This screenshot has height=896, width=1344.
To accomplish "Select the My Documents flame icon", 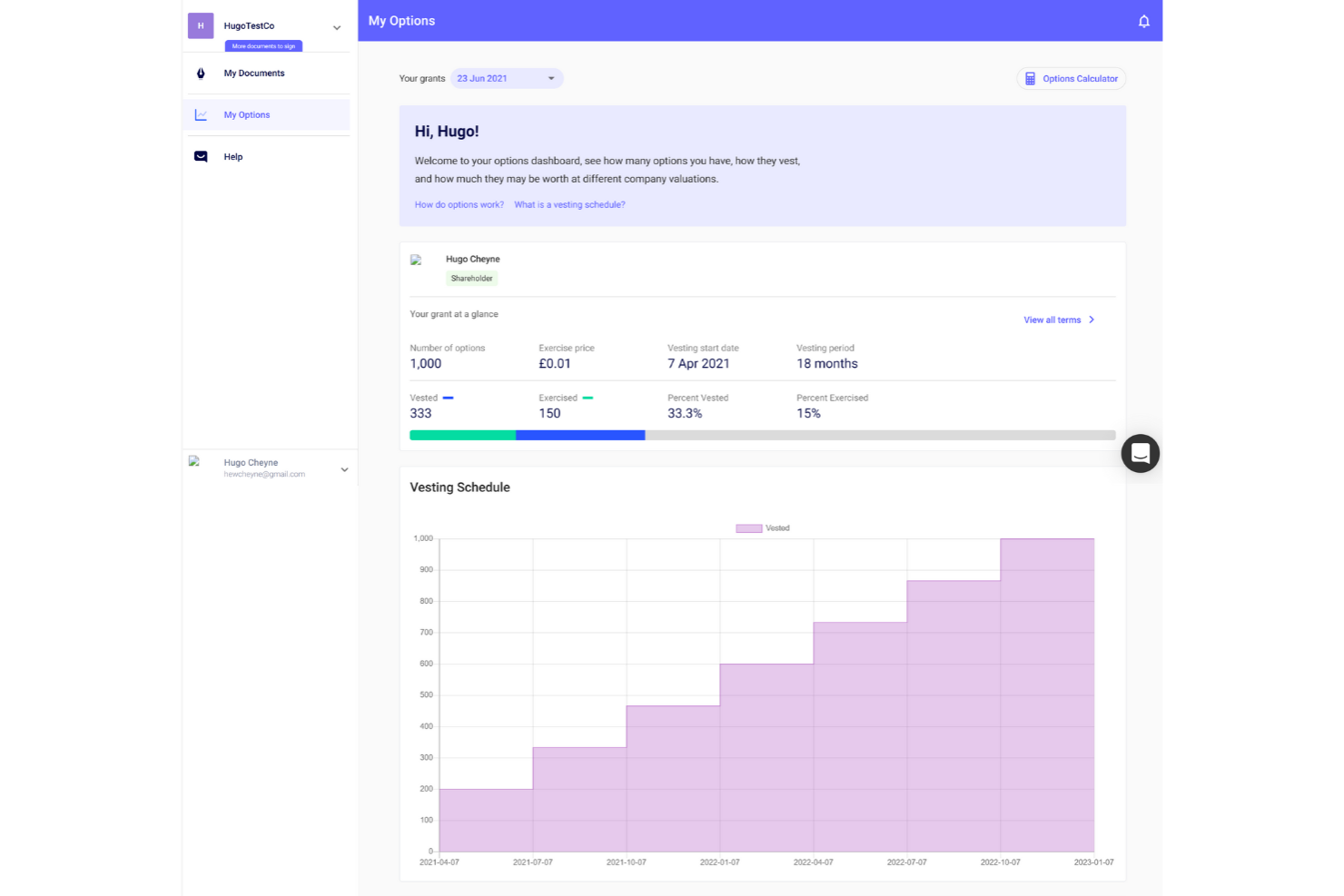I will tap(200, 73).
